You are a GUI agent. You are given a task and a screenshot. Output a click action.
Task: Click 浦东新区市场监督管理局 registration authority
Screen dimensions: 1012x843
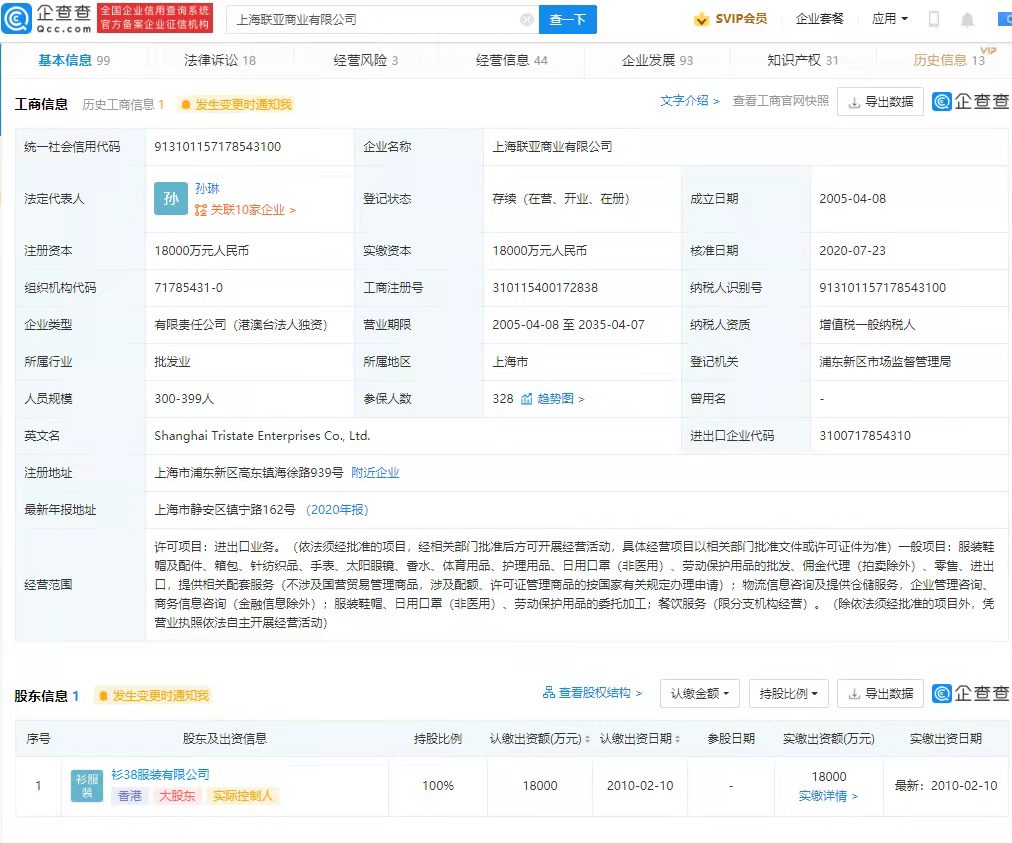(885, 361)
